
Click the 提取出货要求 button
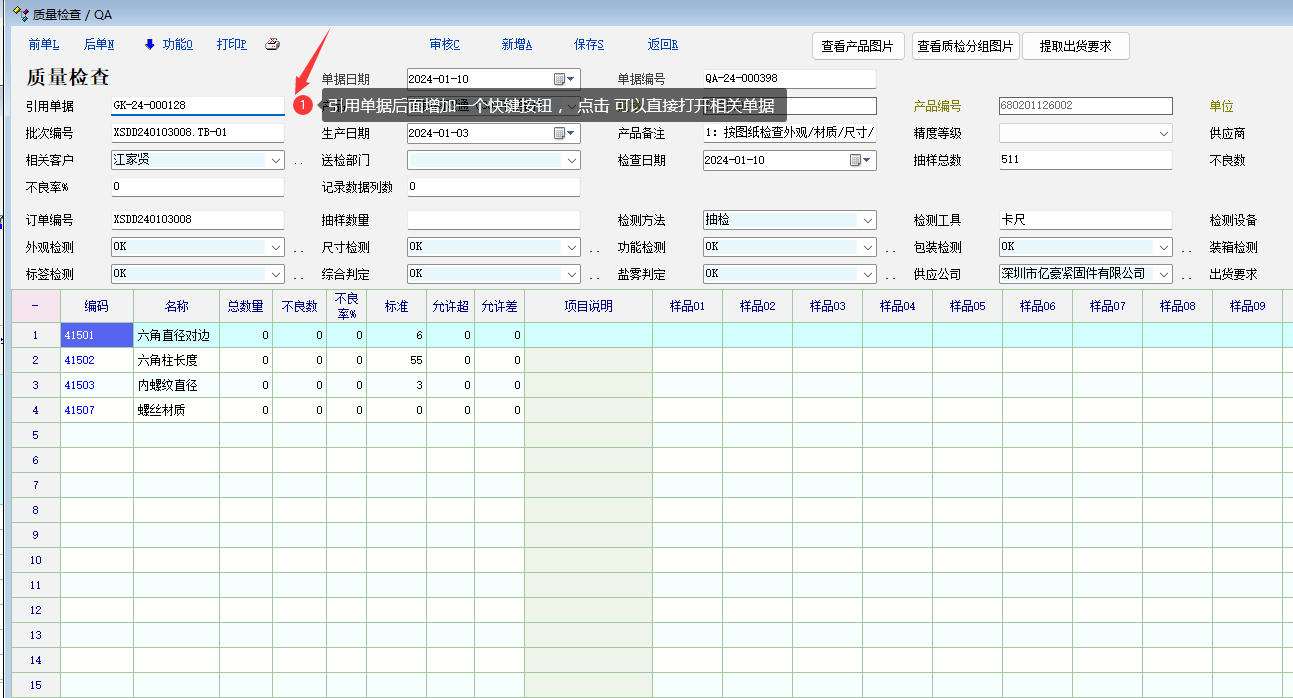1075,46
